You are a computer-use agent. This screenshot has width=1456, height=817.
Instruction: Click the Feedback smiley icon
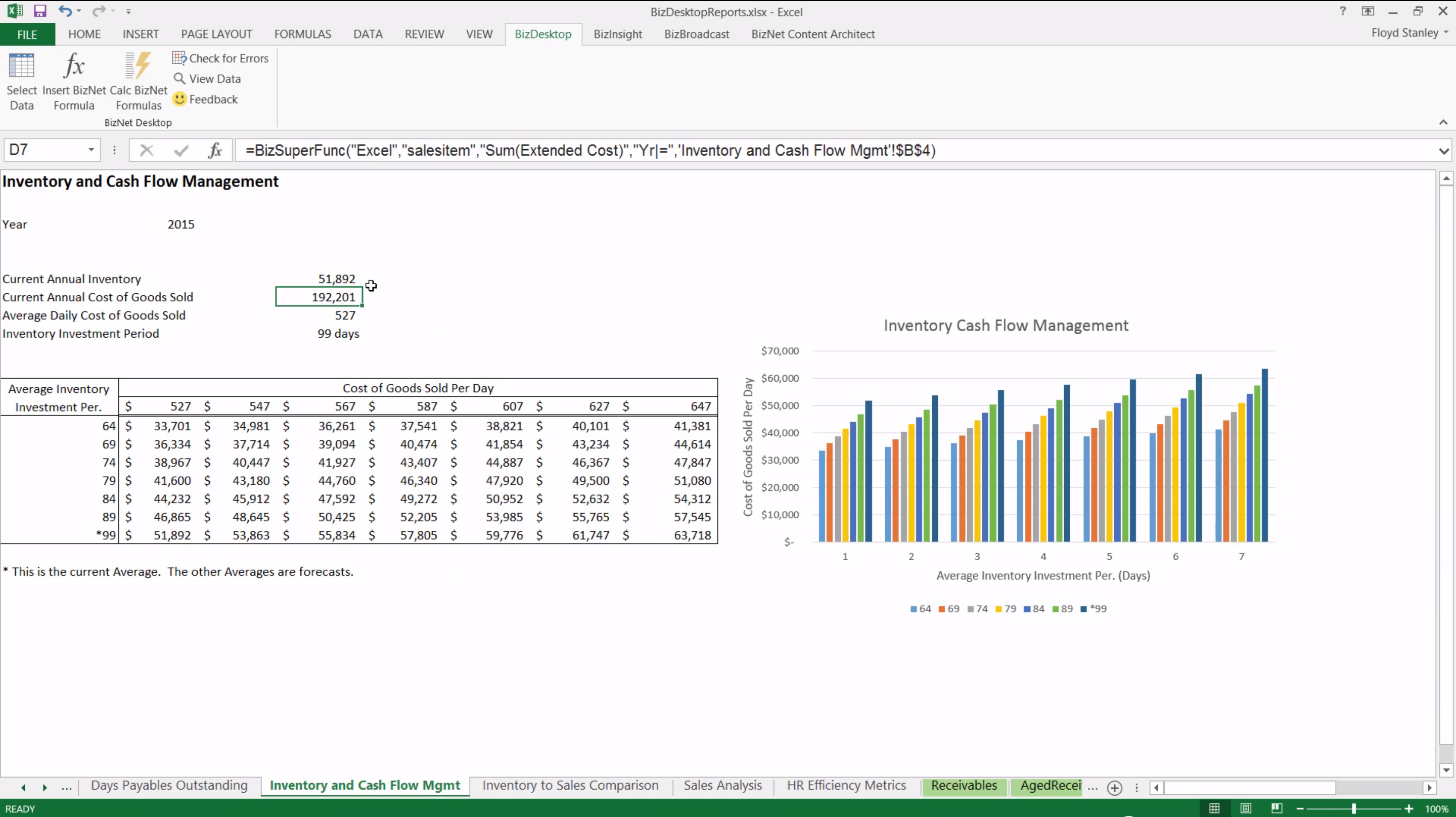coord(179,99)
